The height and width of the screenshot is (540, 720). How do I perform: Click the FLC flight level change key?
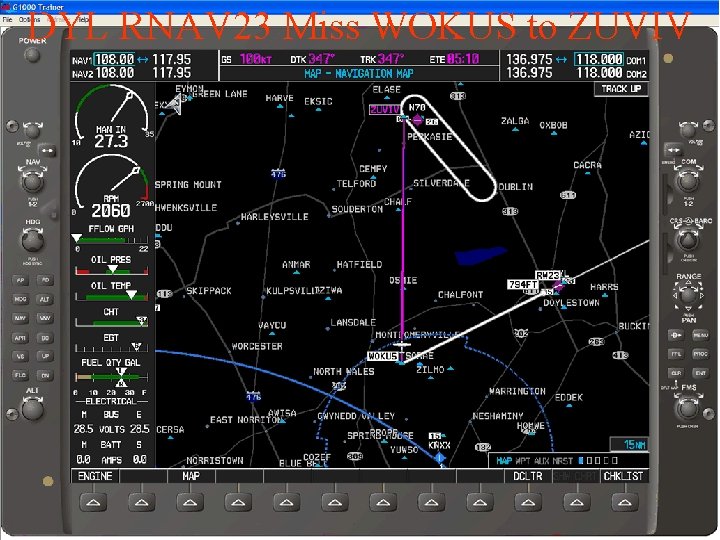point(20,375)
